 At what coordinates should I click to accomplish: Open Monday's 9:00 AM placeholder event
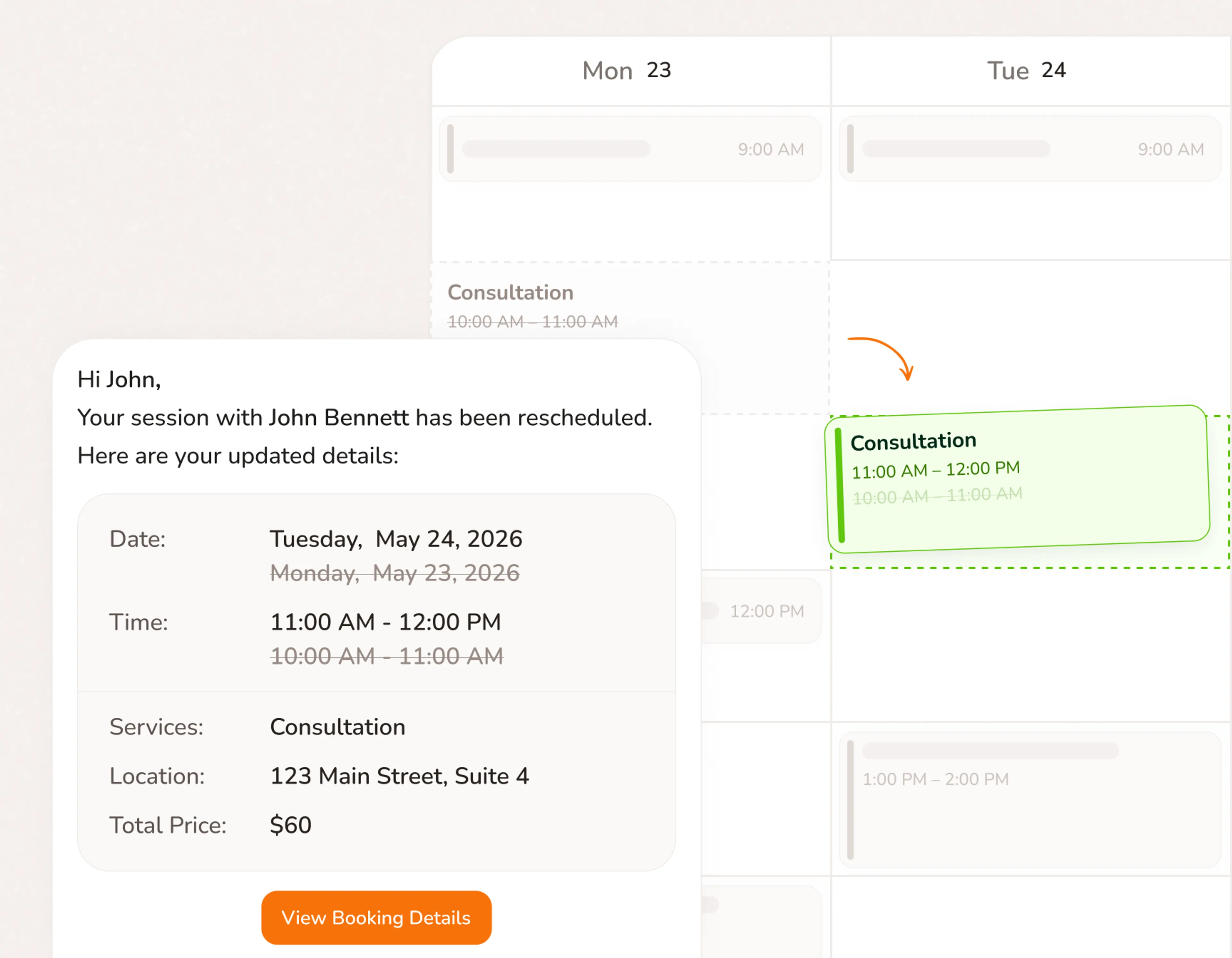[x=630, y=149]
